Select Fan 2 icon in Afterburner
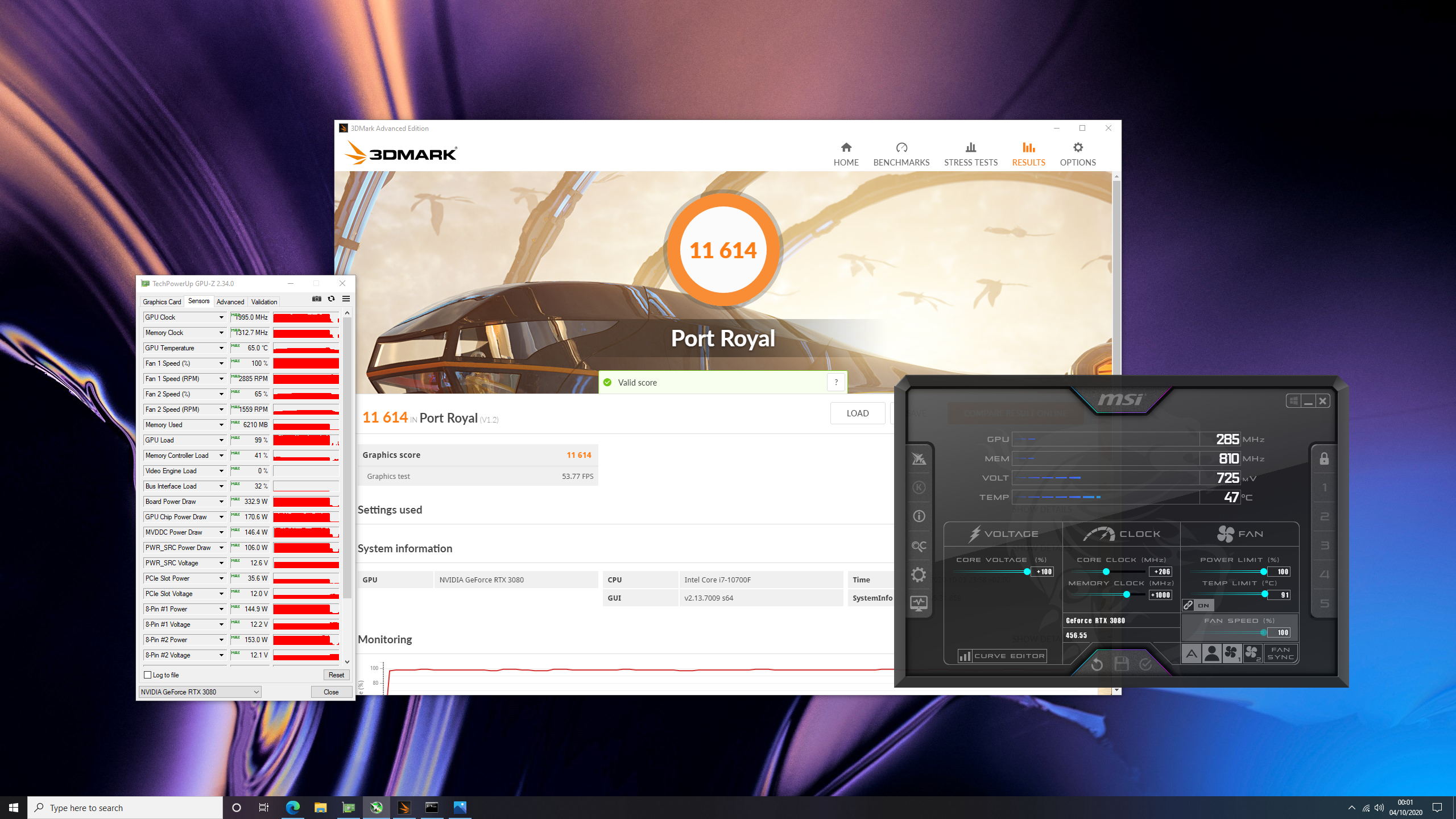Screen dimensions: 1456x819 [1252, 653]
